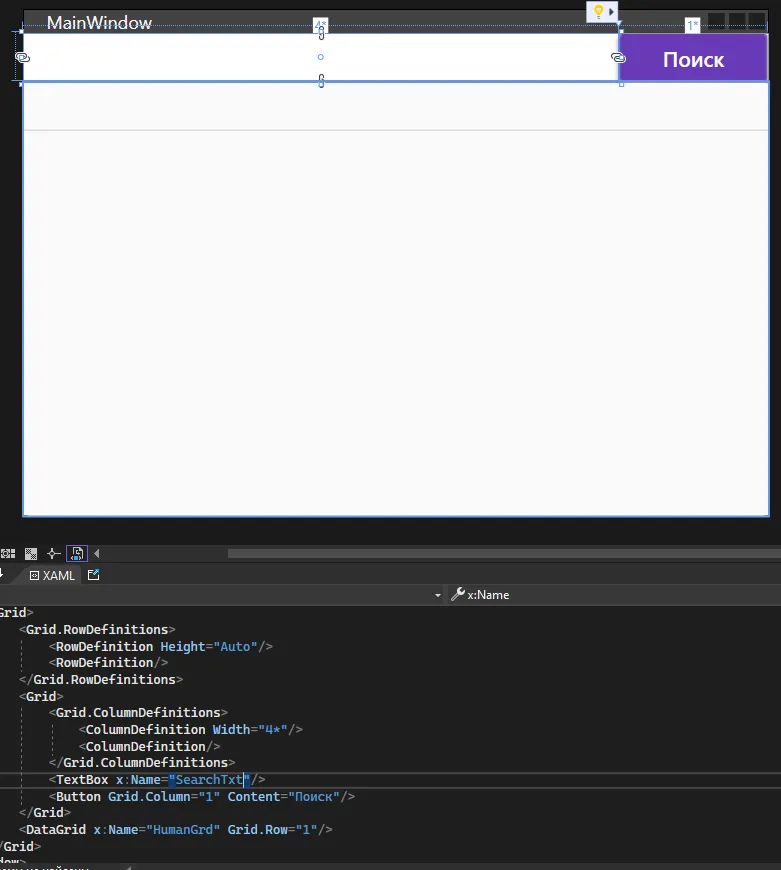The image size is (781, 870).
Task: Click the TextBox tag name in code
Action: tap(82, 780)
